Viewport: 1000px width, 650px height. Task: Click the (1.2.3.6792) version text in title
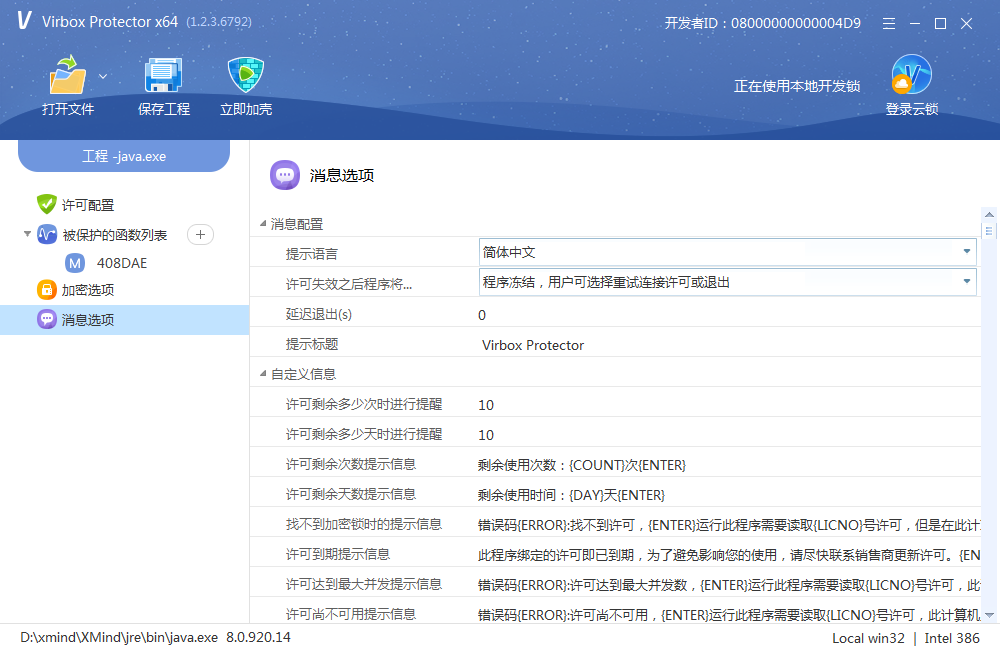(x=219, y=22)
